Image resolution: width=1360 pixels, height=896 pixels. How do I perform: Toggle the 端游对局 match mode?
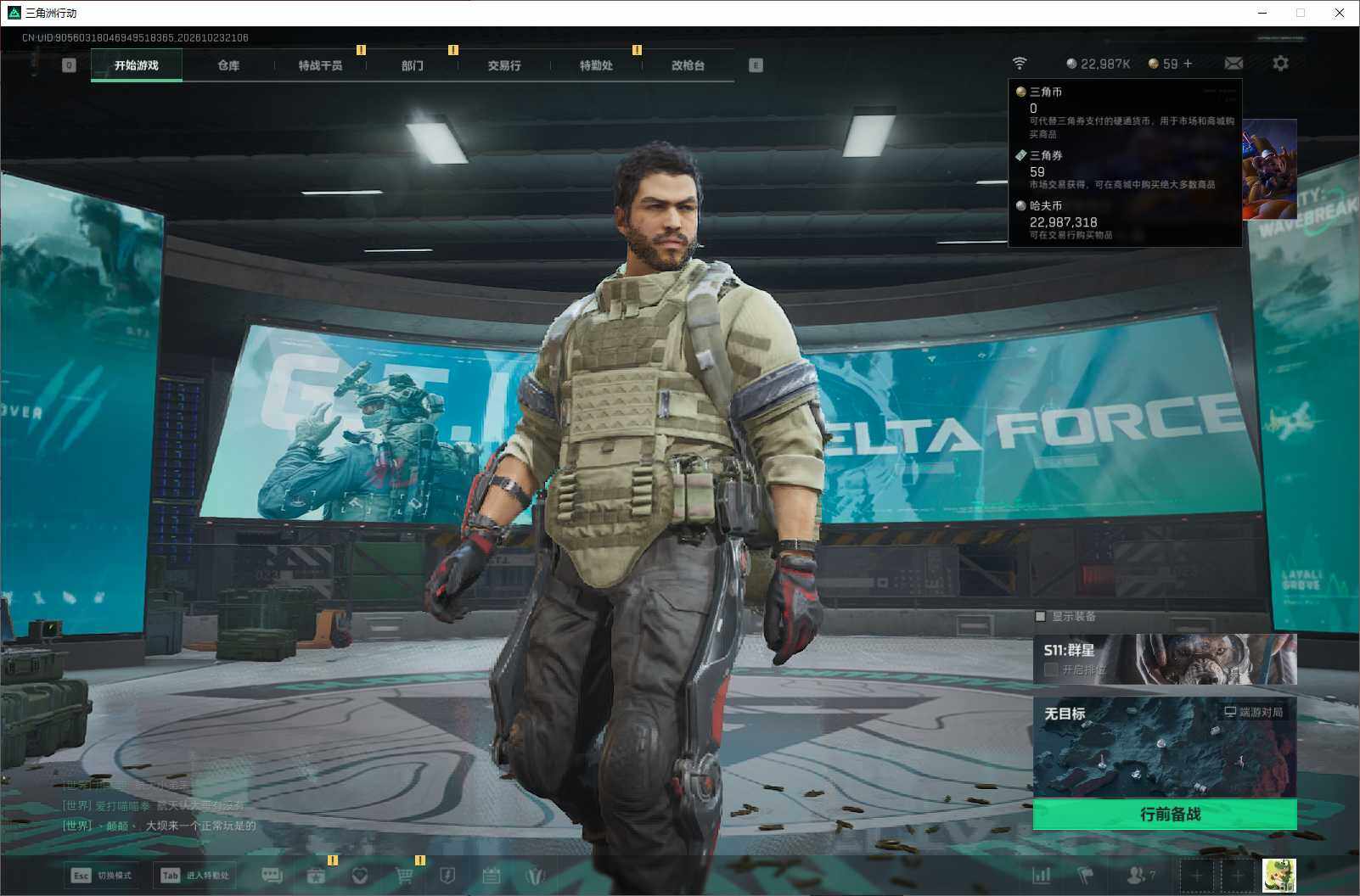pos(1253,712)
